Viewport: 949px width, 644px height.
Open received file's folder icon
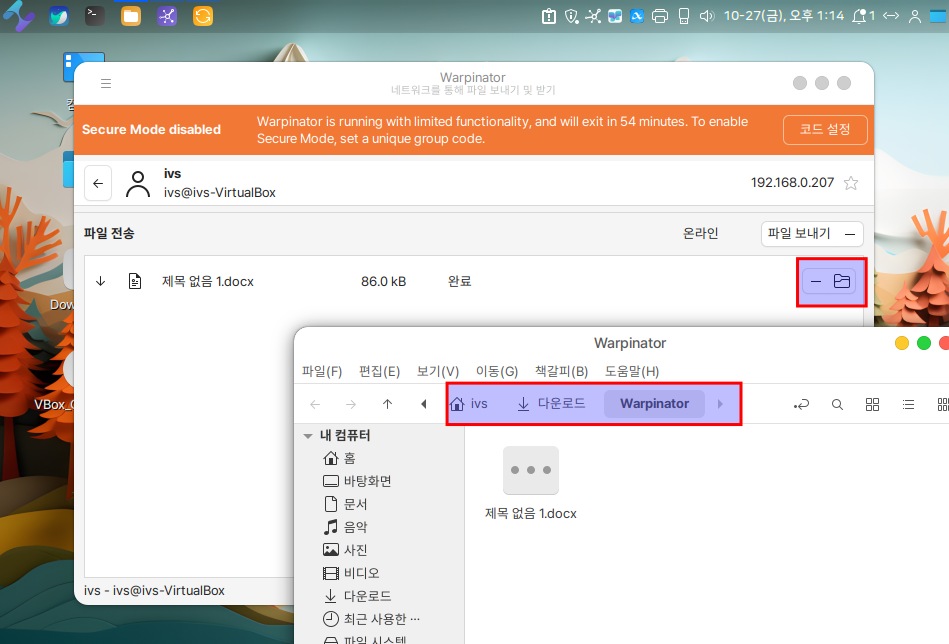(842, 282)
